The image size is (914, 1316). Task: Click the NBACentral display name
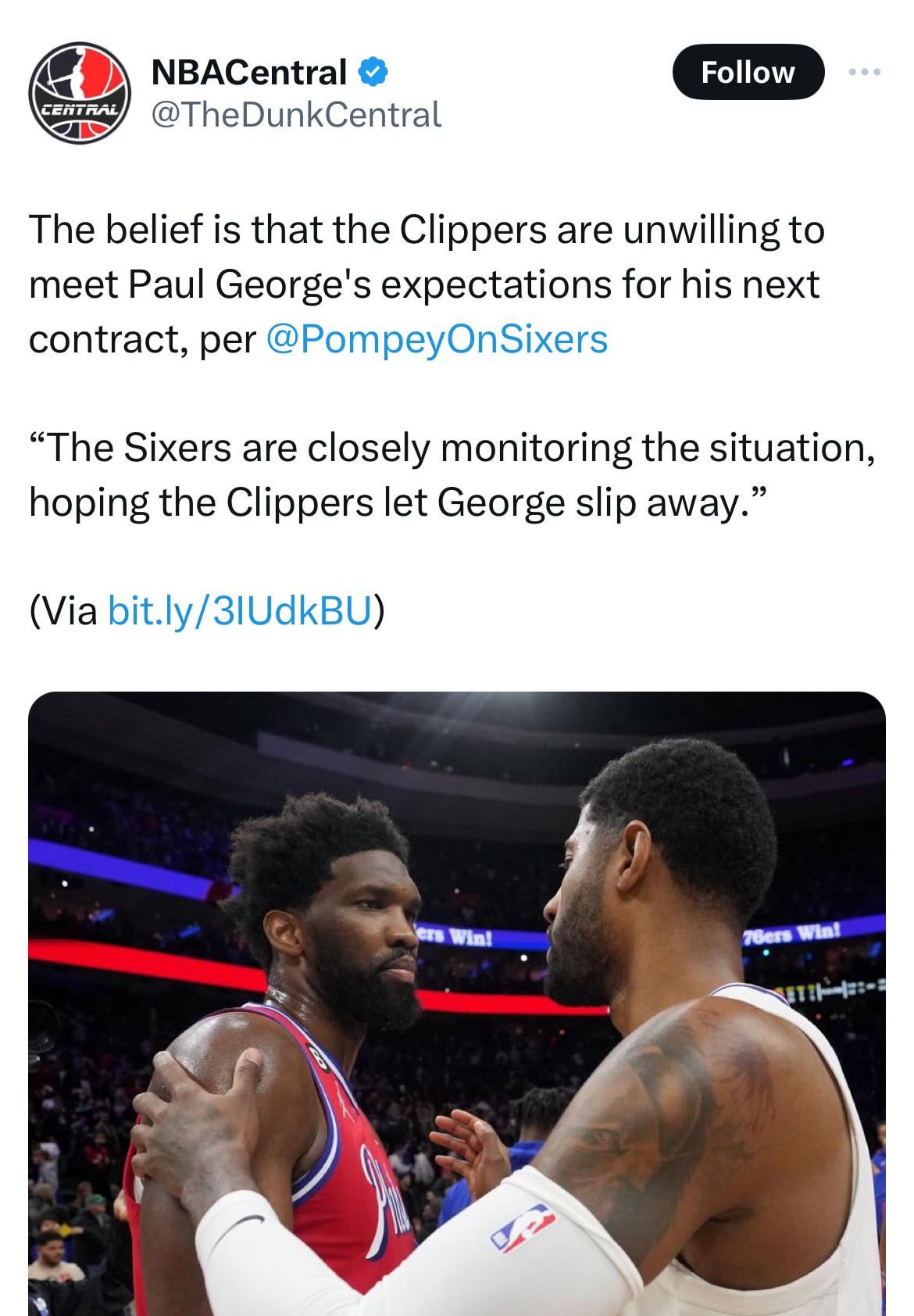[248, 72]
